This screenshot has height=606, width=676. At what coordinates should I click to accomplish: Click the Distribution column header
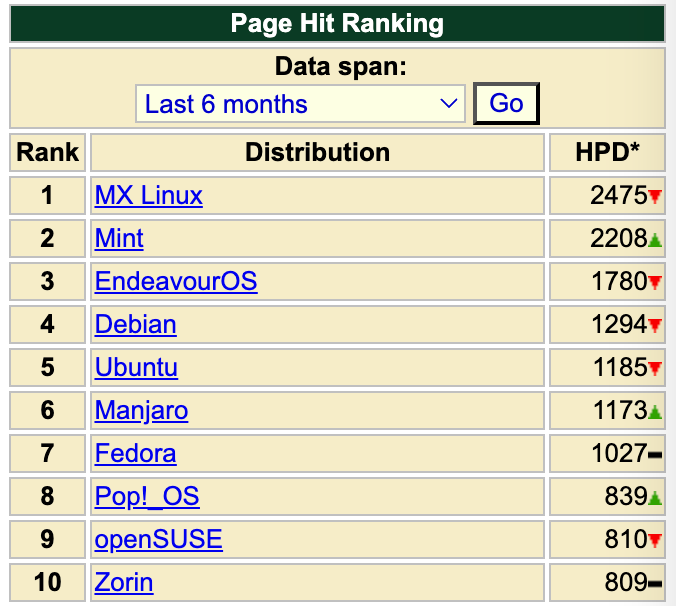317,152
